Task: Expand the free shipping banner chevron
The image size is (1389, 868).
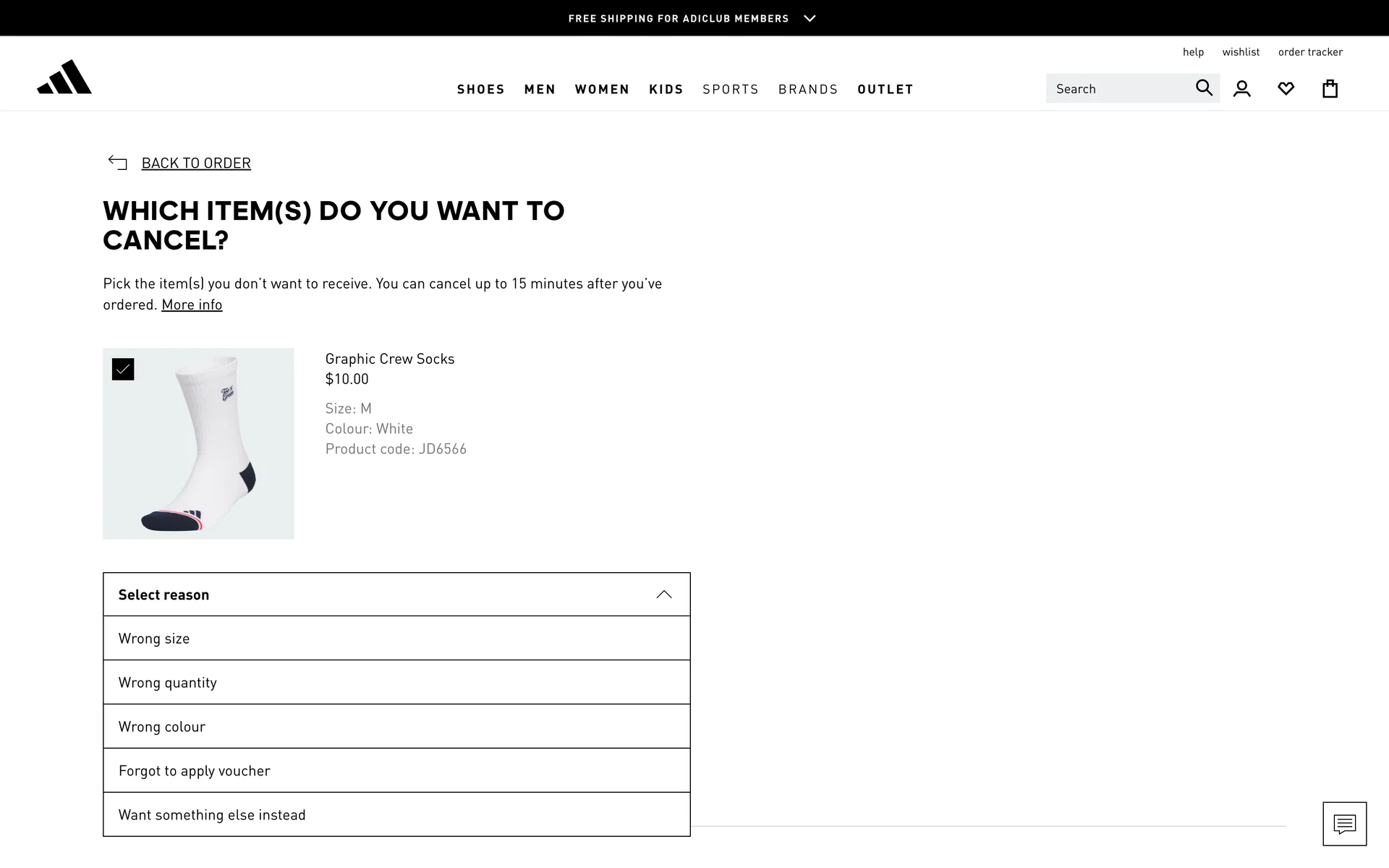Action: click(x=810, y=18)
